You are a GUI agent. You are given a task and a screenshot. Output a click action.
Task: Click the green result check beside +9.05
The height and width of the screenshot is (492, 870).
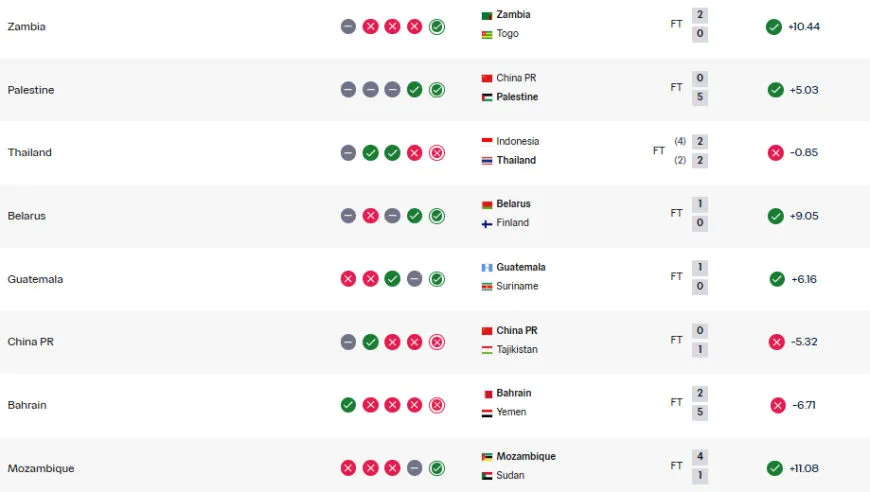coord(775,216)
